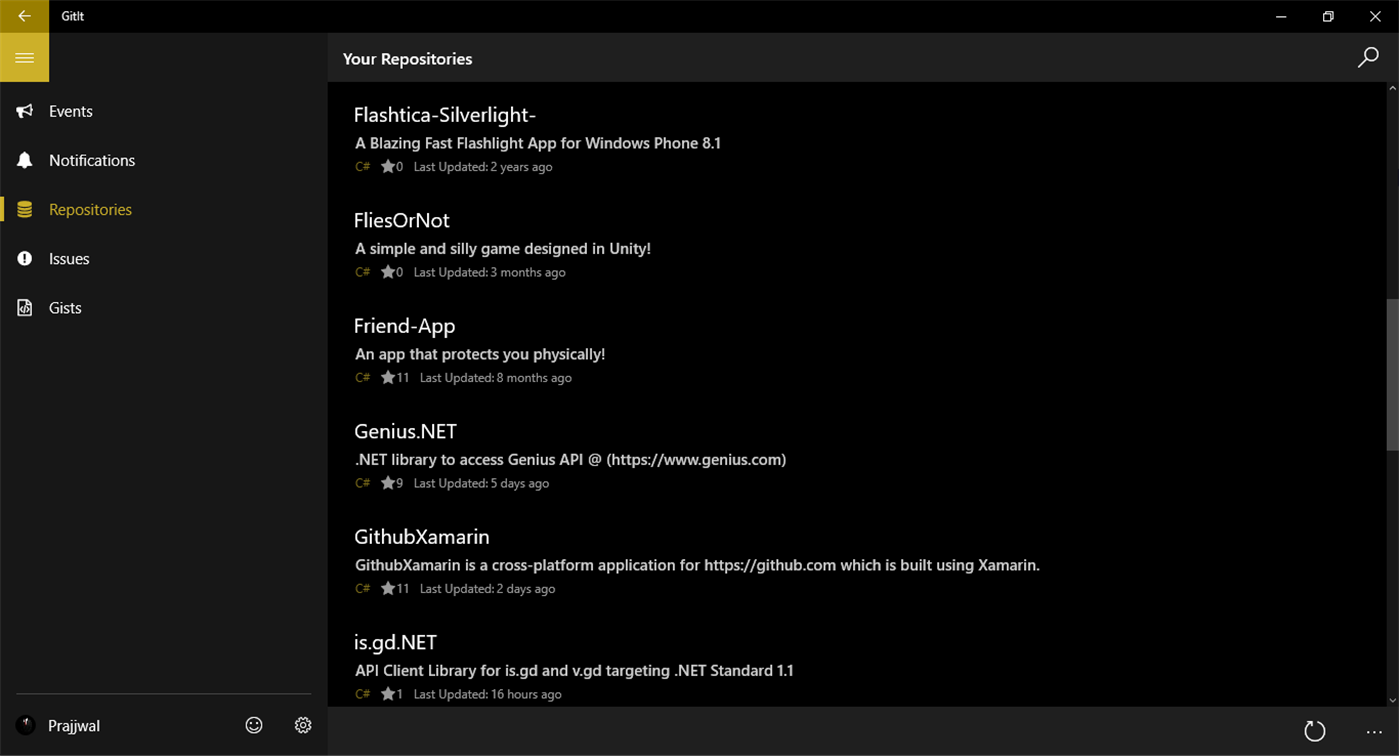Click the repository list scrollbar

pyautogui.click(x=1391, y=370)
